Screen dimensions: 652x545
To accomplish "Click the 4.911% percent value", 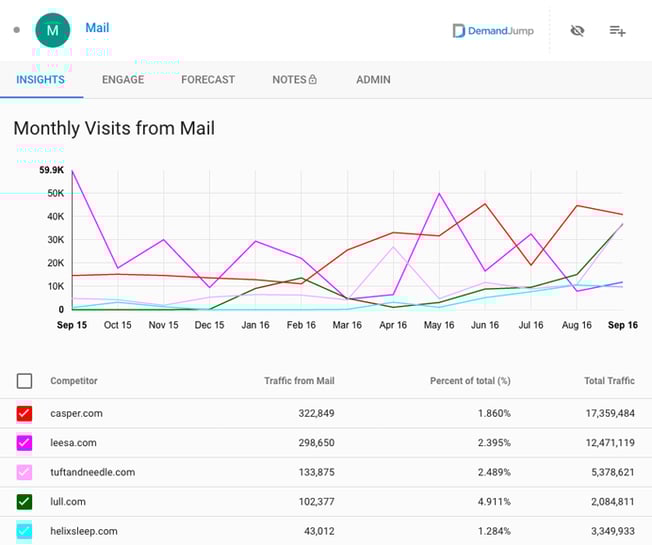I will click(x=494, y=502).
